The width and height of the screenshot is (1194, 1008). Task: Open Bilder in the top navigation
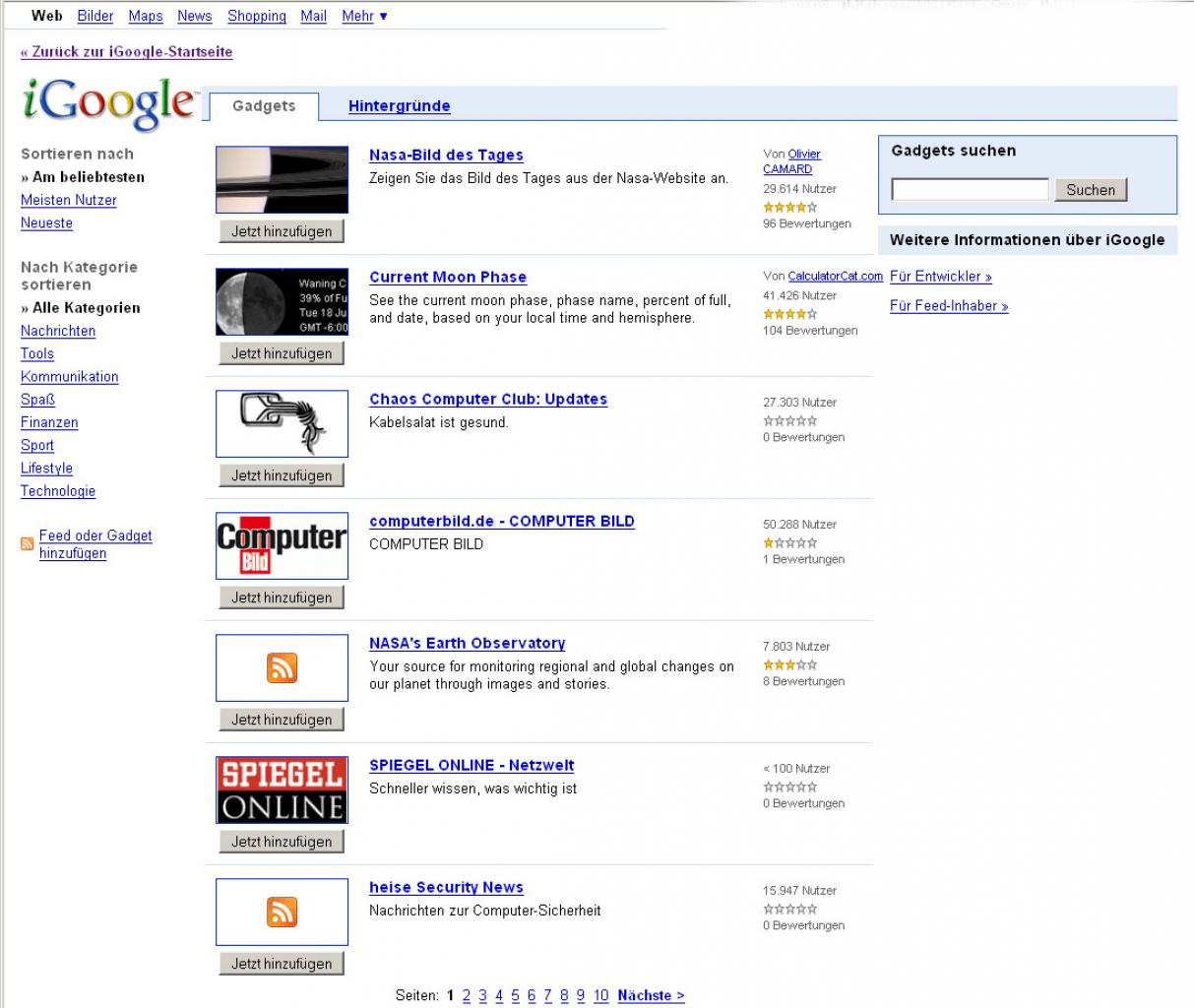click(95, 16)
